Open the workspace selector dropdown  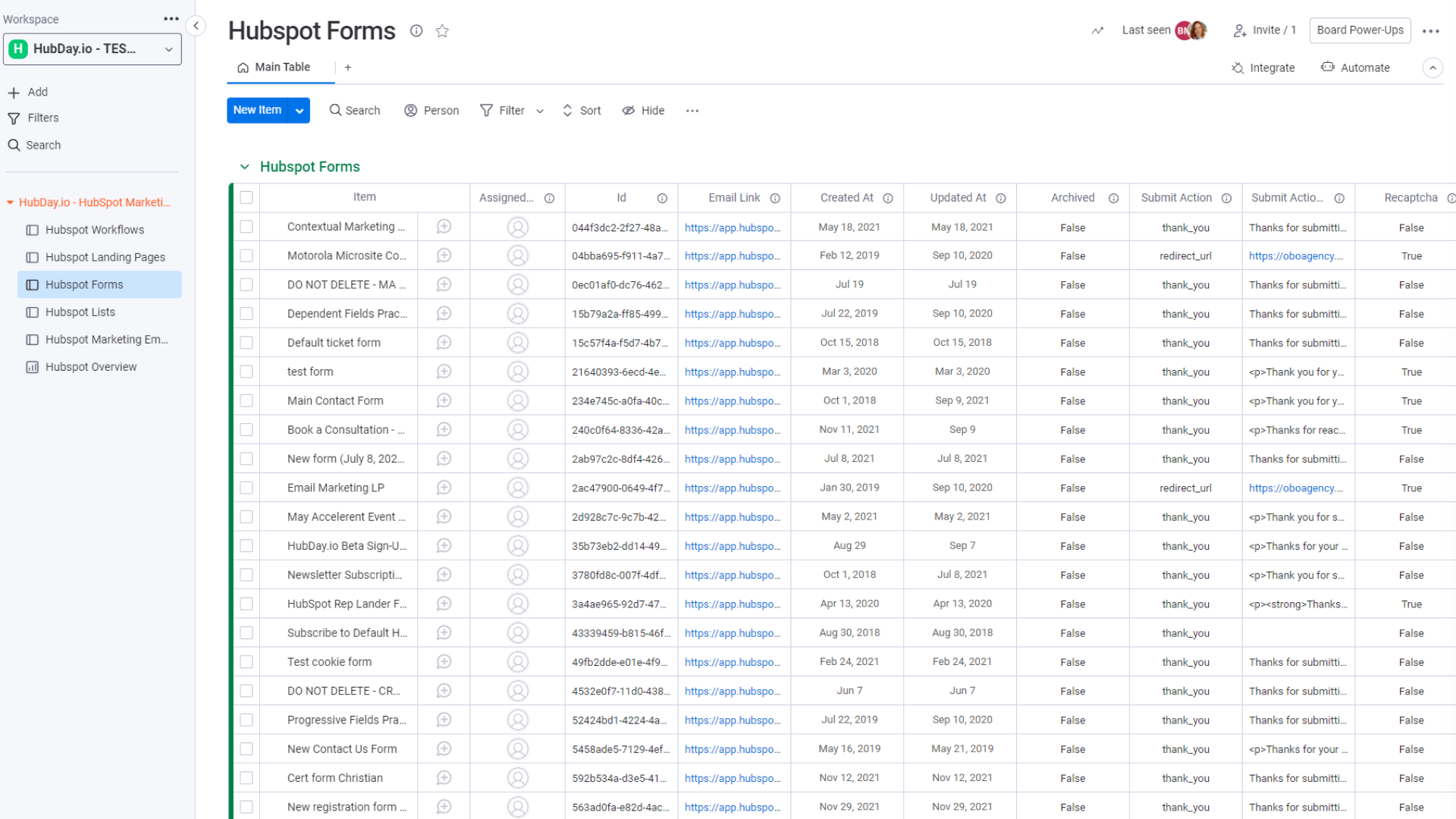[93, 49]
